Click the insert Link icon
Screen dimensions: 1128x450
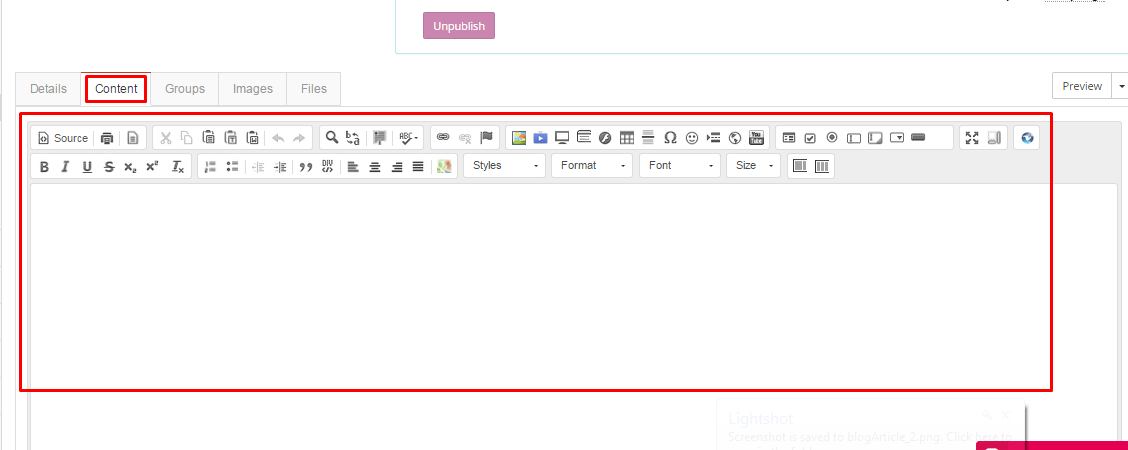(x=443, y=137)
